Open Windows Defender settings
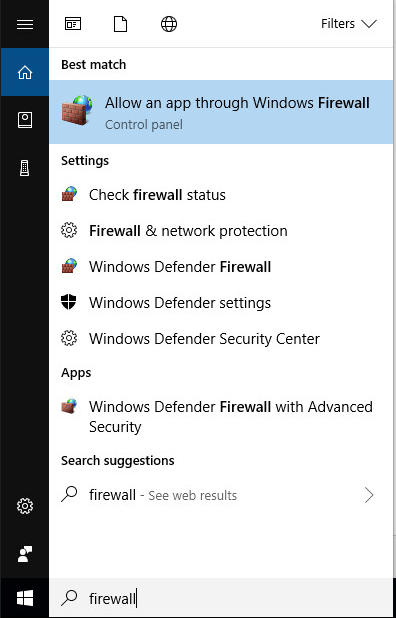Image resolution: width=396 pixels, height=618 pixels. [x=221, y=303]
